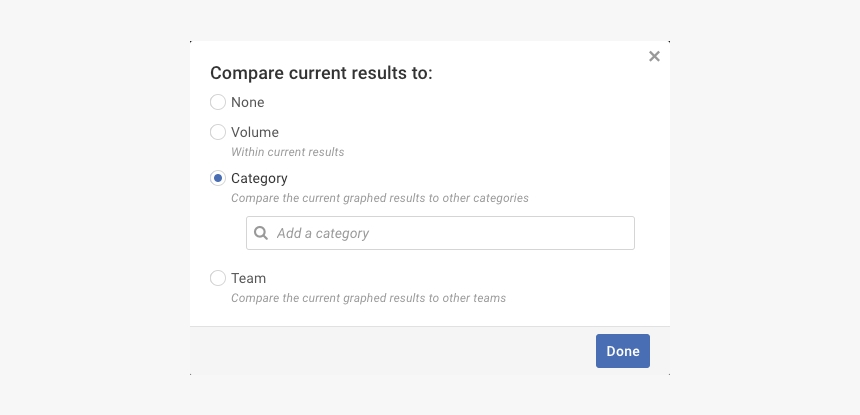Viewport: 860px width, 415px height.
Task: Focus the 'Add a category' search field
Action: (440, 233)
